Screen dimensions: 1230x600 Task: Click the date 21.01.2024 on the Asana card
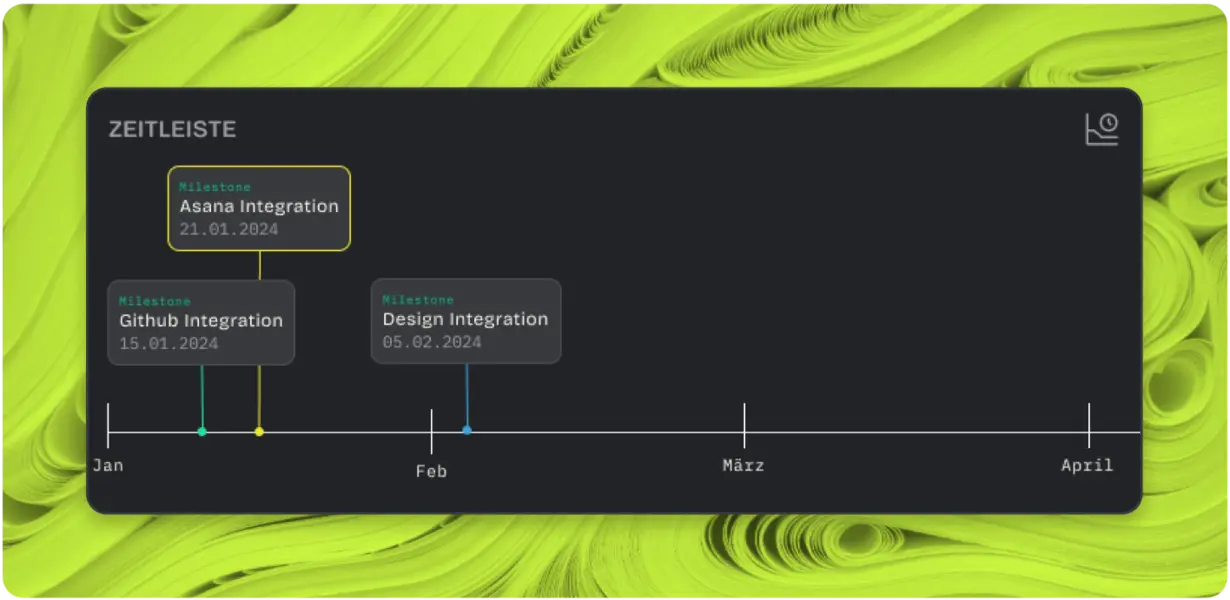[x=229, y=229]
